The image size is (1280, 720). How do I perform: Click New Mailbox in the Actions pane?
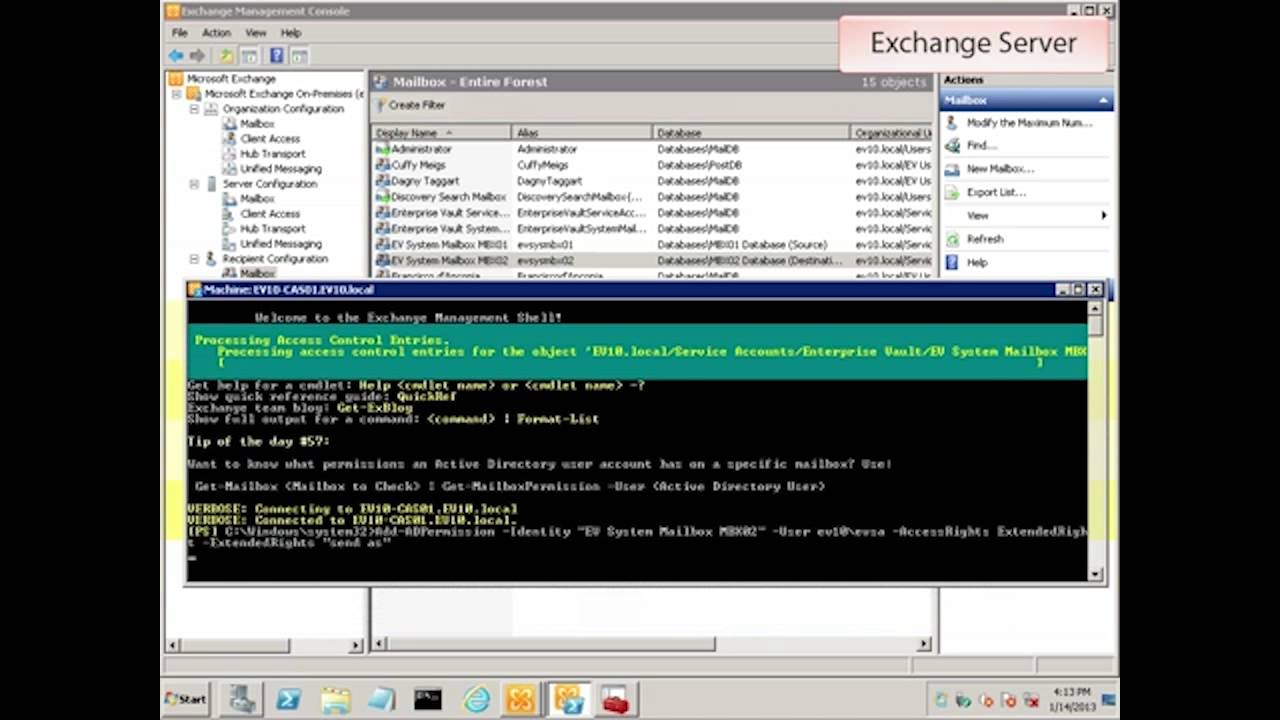1000,169
